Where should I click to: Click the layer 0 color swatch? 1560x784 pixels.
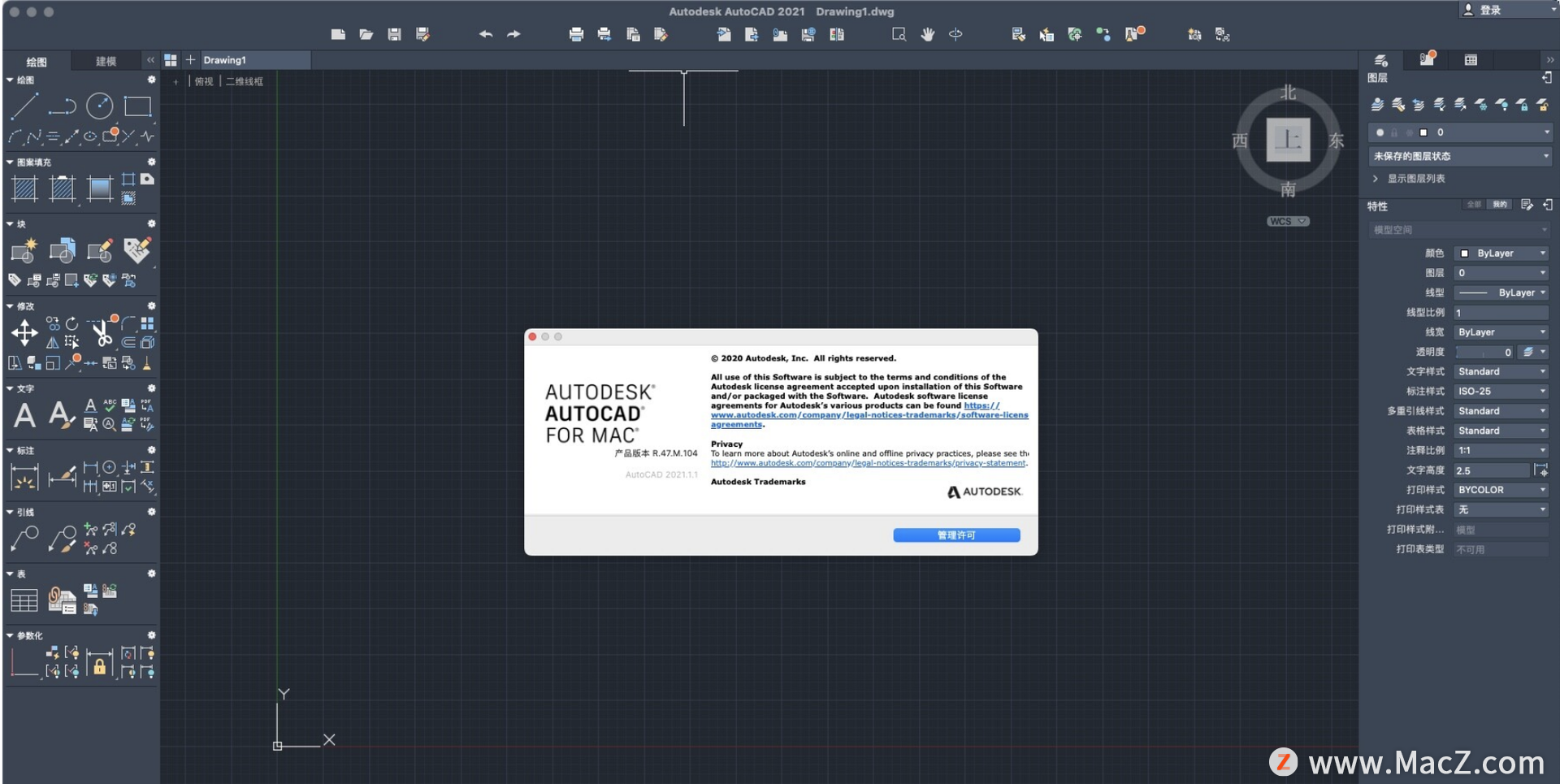(x=1423, y=132)
